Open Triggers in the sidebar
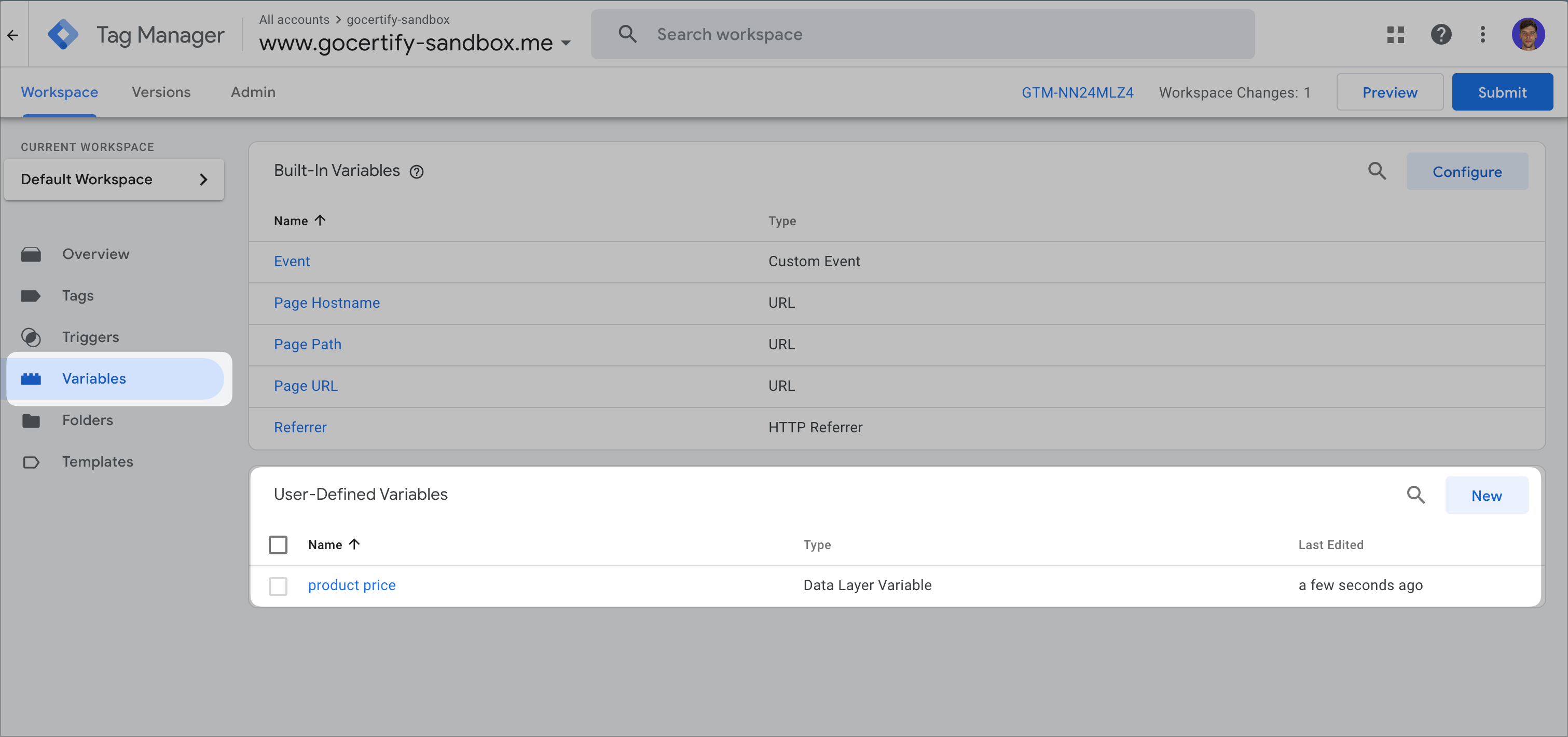The width and height of the screenshot is (1568, 737). (90, 337)
